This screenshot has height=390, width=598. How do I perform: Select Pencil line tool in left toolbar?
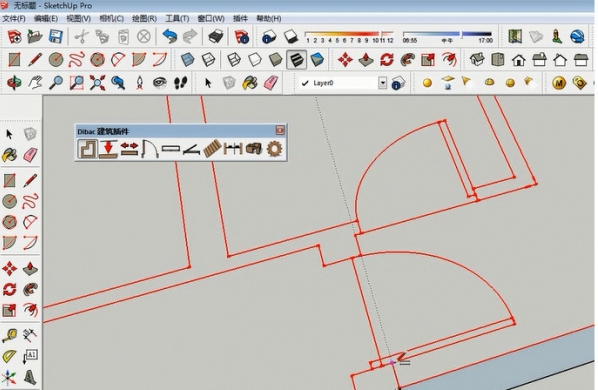tap(30, 180)
